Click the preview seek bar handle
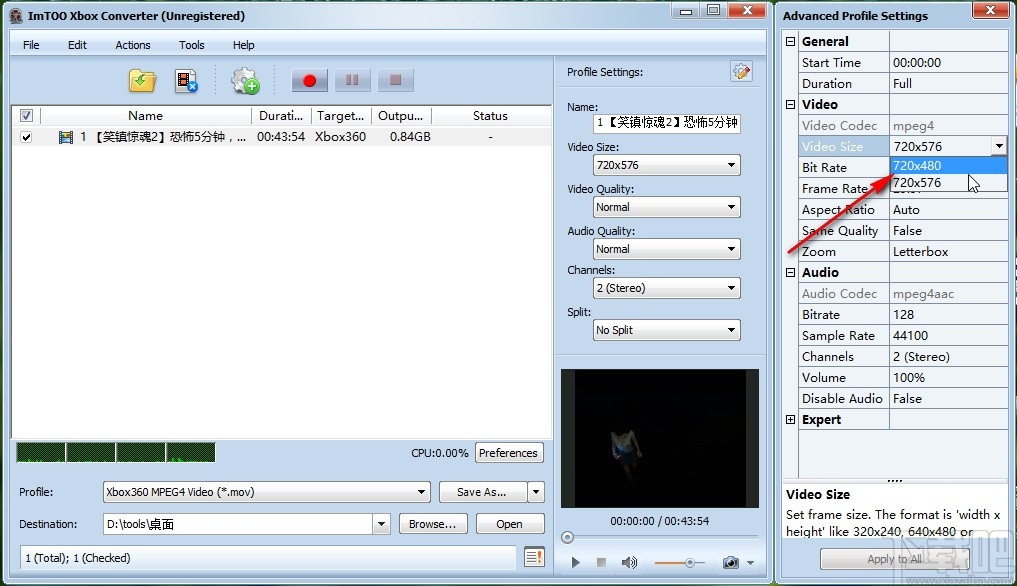The height and width of the screenshot is (586, 1017). (568, 537)
